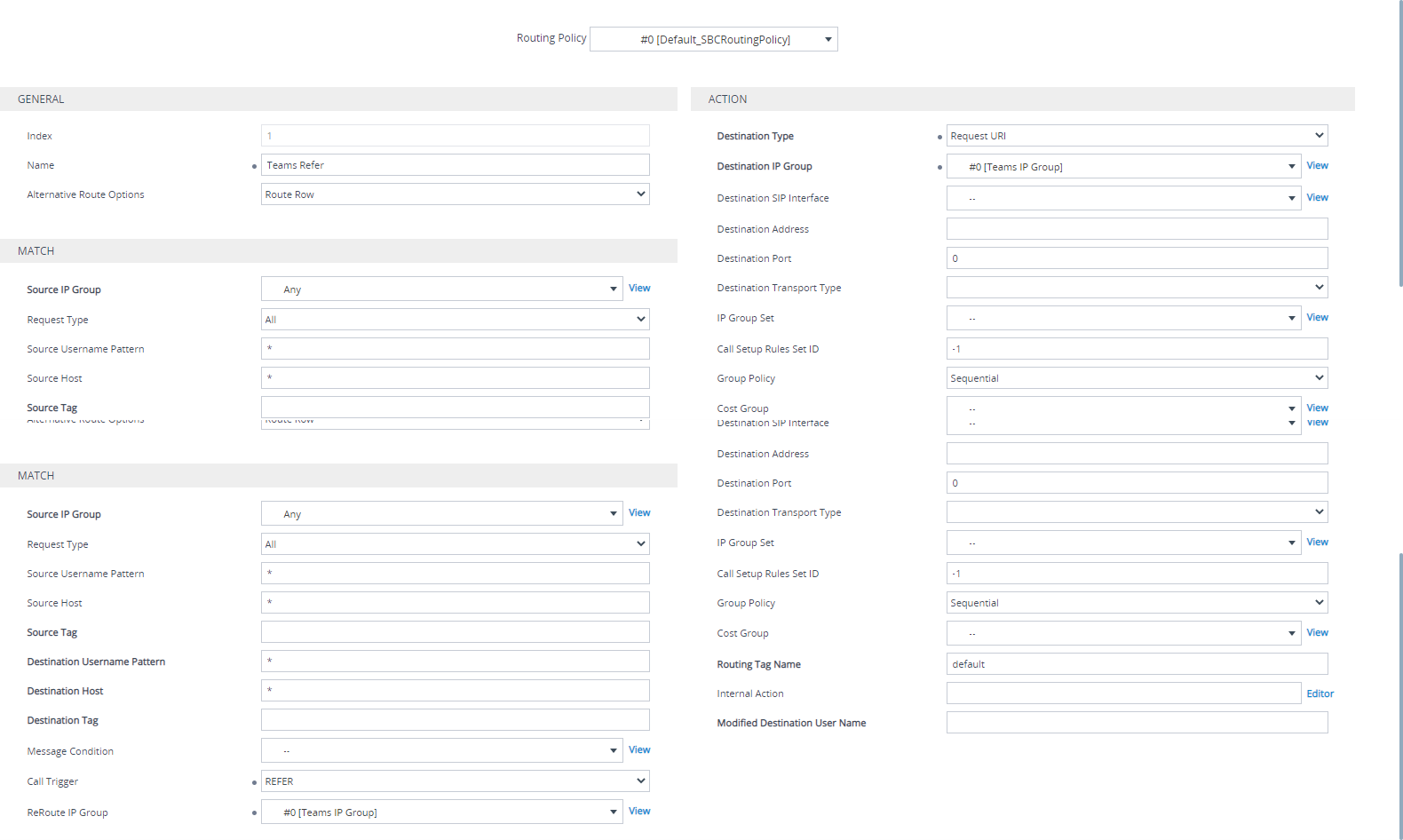
Task: Click the Internal Action label
Action: coord(750,693)
